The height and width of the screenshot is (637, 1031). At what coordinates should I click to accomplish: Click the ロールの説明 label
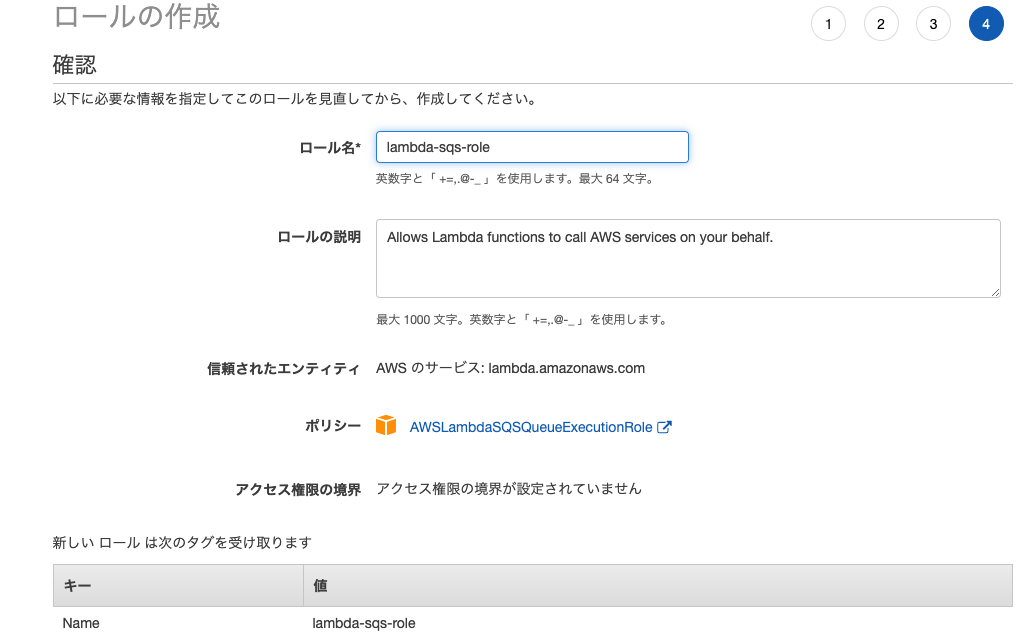(x=319, y=237)
